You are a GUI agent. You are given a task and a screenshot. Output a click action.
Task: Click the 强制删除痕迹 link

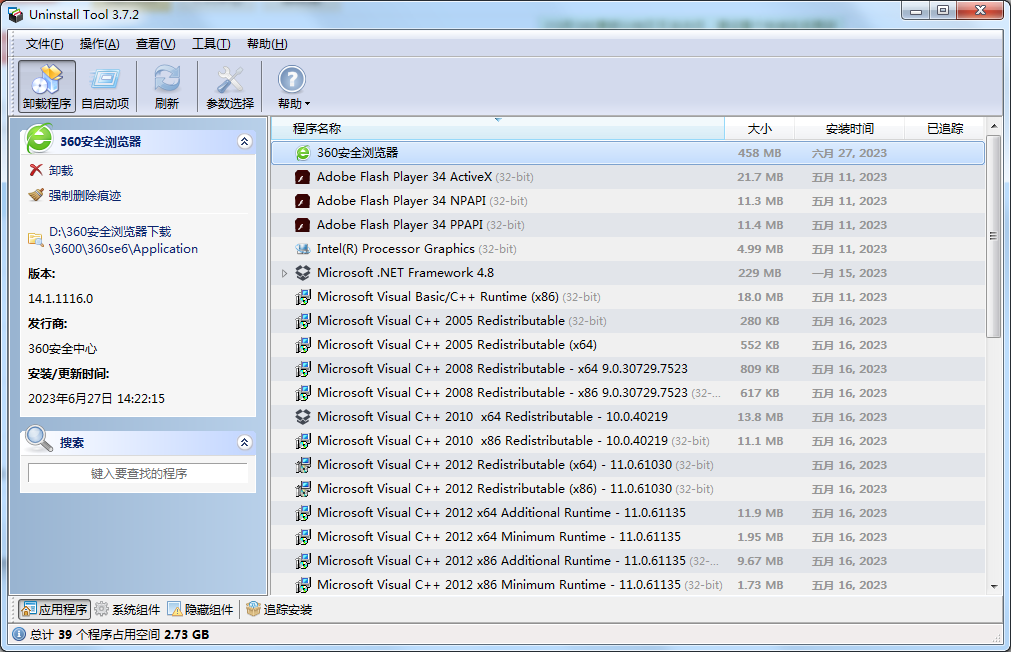click(x=85, y=195)
